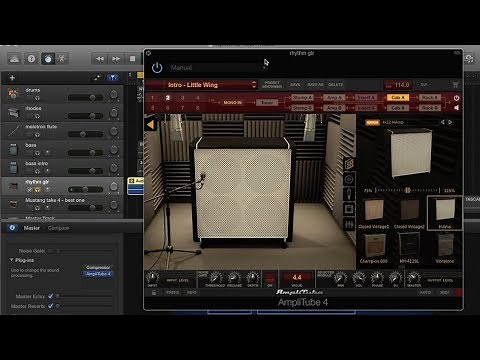Open the GarageBand Library panel icon

(x=14, y=59)
